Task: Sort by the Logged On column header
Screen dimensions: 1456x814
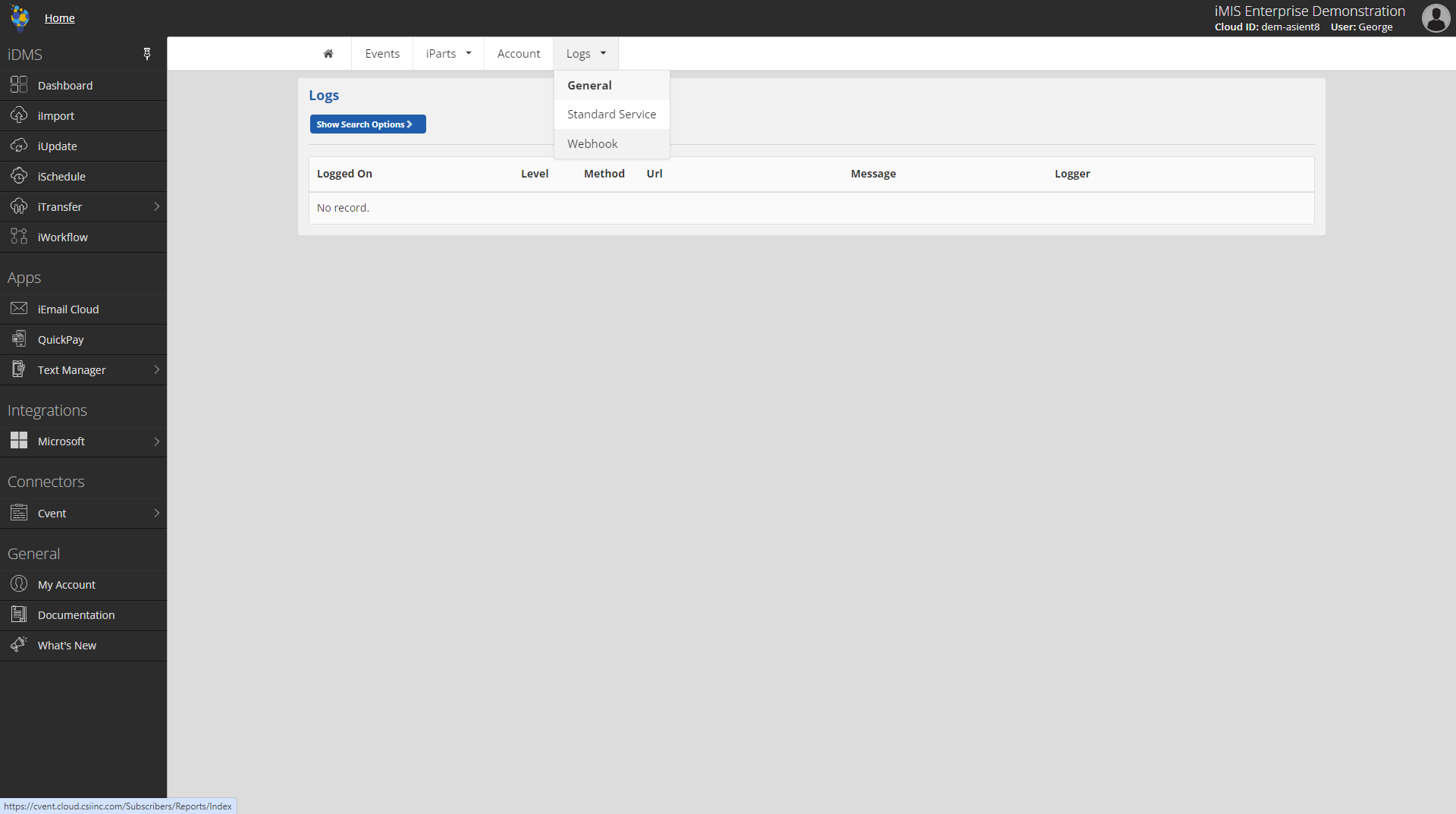Action: tap(344, 174)
